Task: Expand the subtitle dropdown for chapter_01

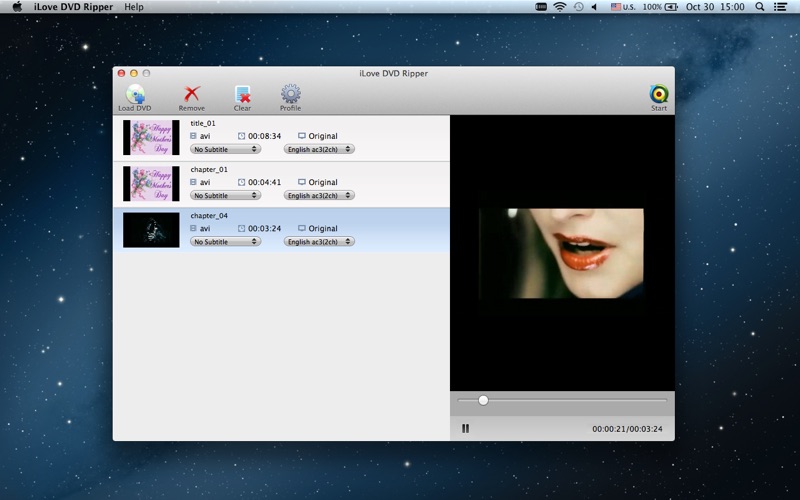Action: [226, 195]
